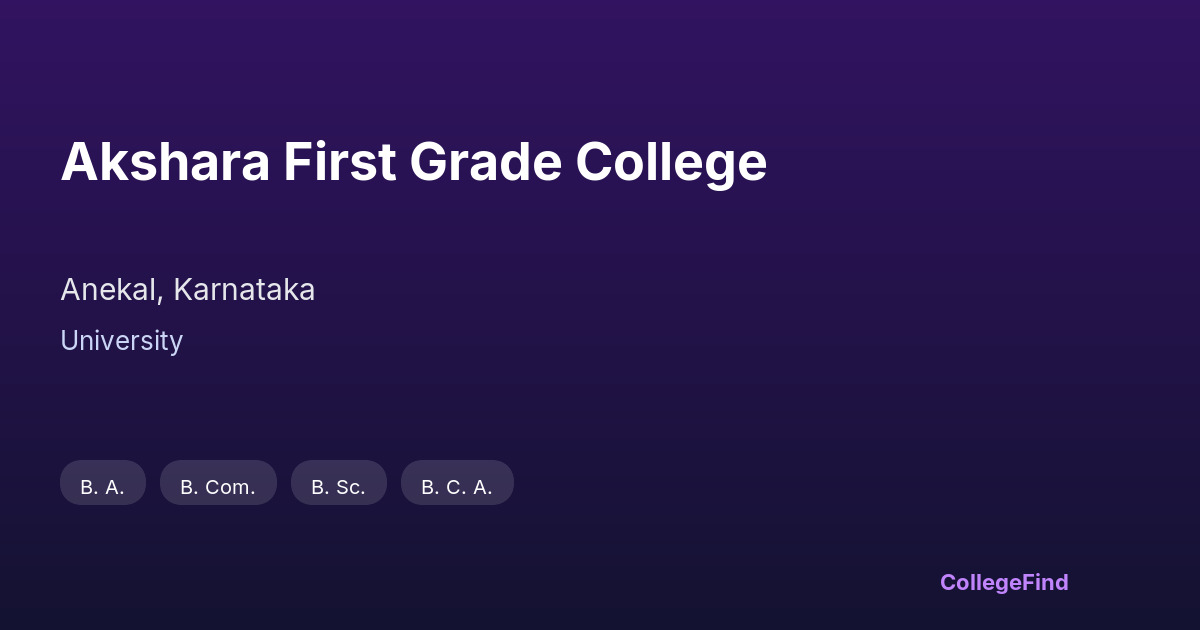Open the B. Sc. course tag

[338, 484]
